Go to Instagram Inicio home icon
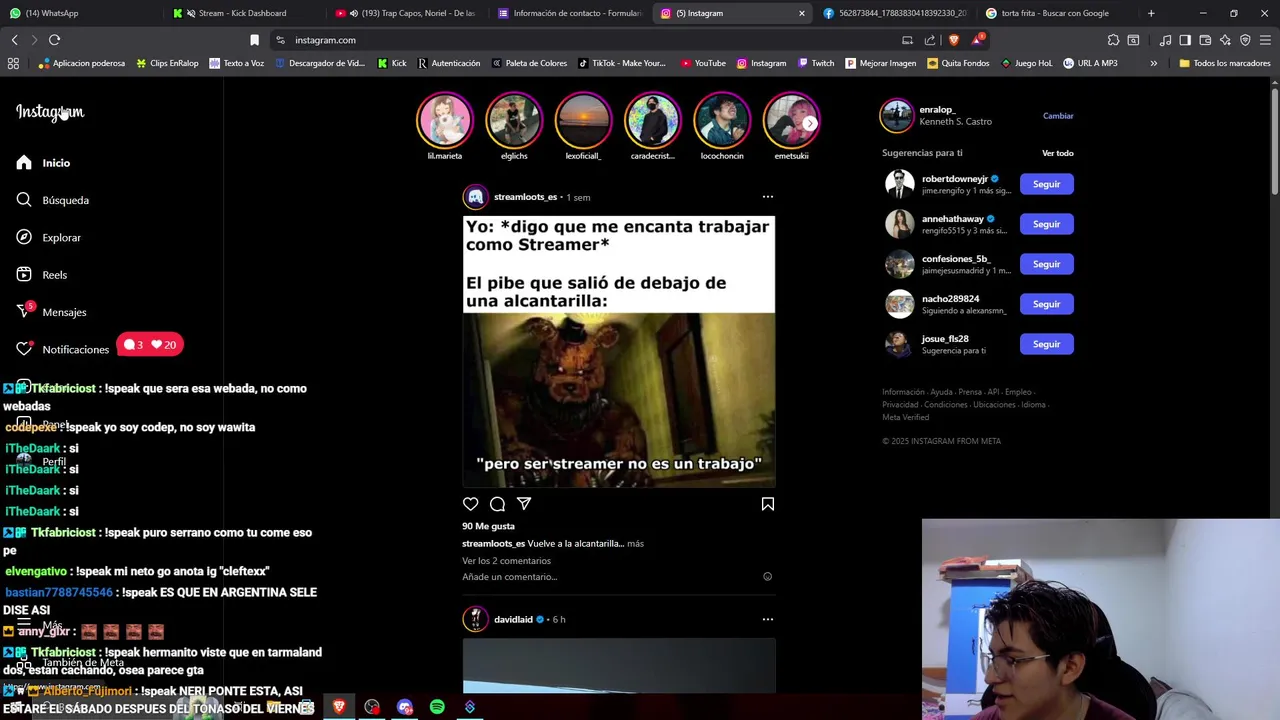Viewport: 1280px width, 720px height. tap(24, 162)
